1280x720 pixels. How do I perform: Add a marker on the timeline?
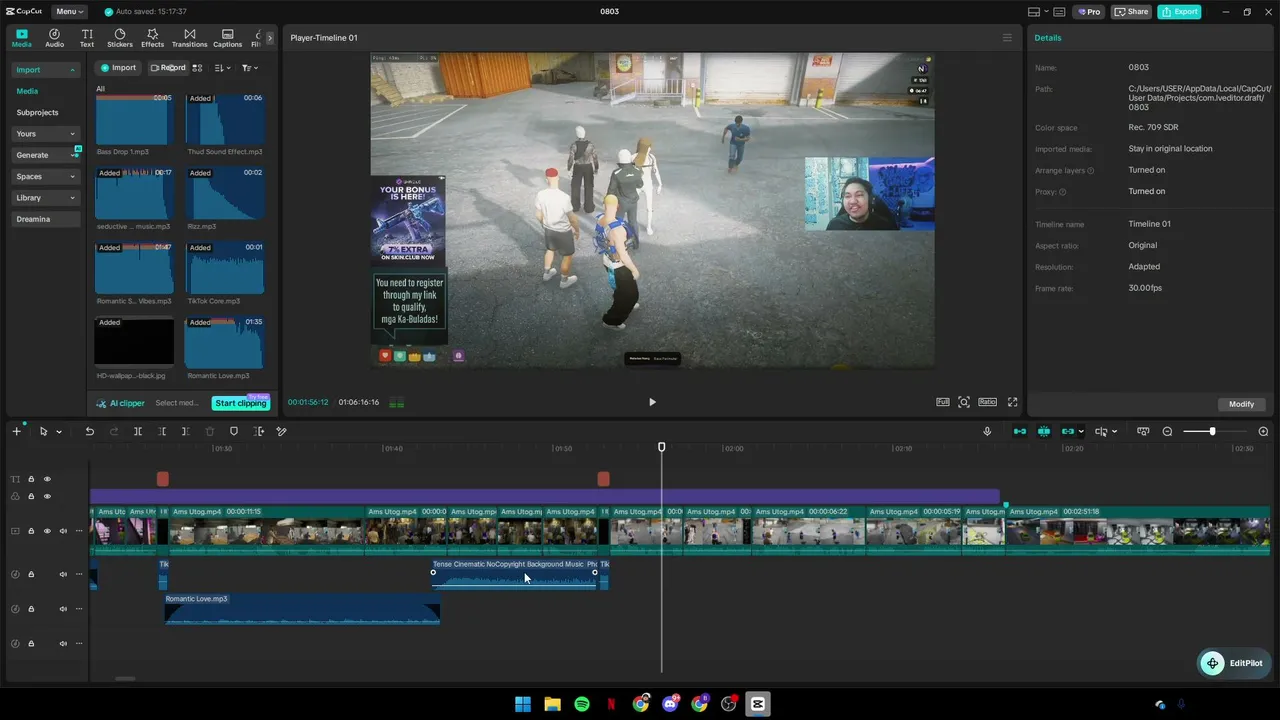(x=234, y=431)
